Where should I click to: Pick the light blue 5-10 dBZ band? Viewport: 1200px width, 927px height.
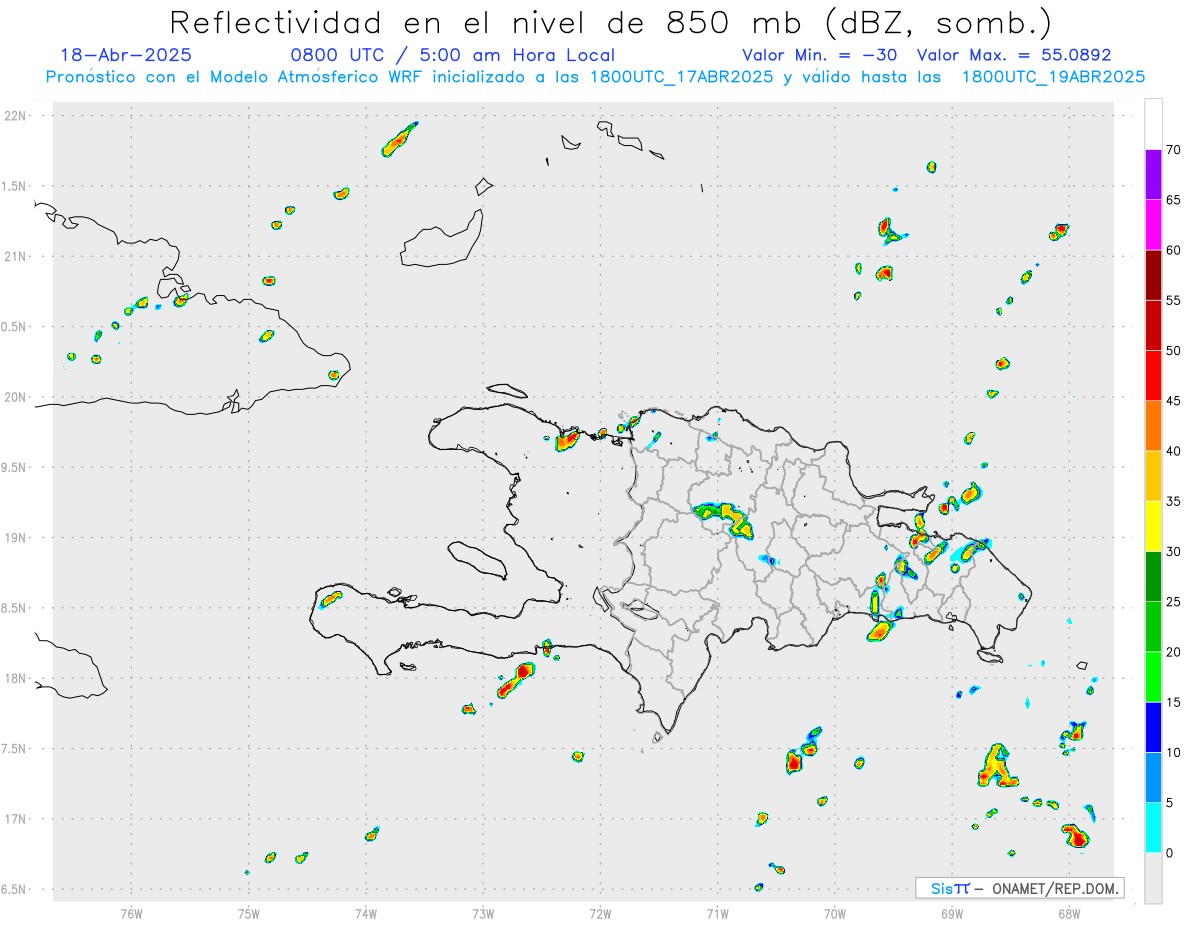tap(1153, 778)
